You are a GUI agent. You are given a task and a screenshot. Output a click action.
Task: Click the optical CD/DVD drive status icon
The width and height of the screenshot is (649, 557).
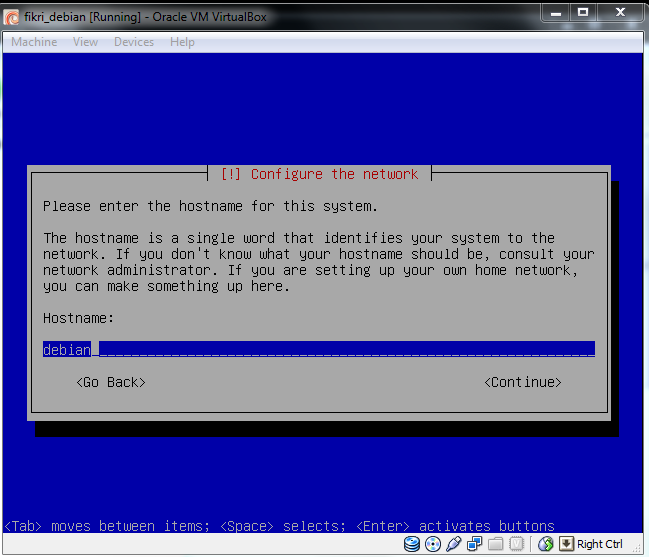pyautogui.click(x=433, y=544)
